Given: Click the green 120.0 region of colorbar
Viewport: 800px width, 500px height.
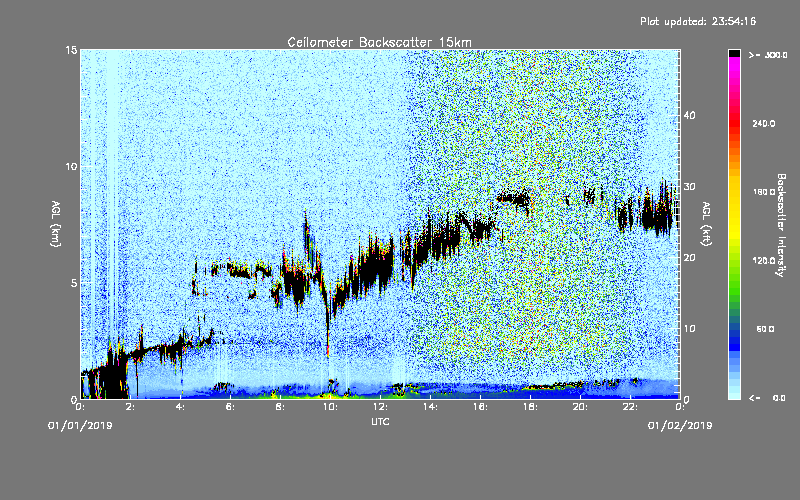Looking at the screenshot, I should 734,261.
